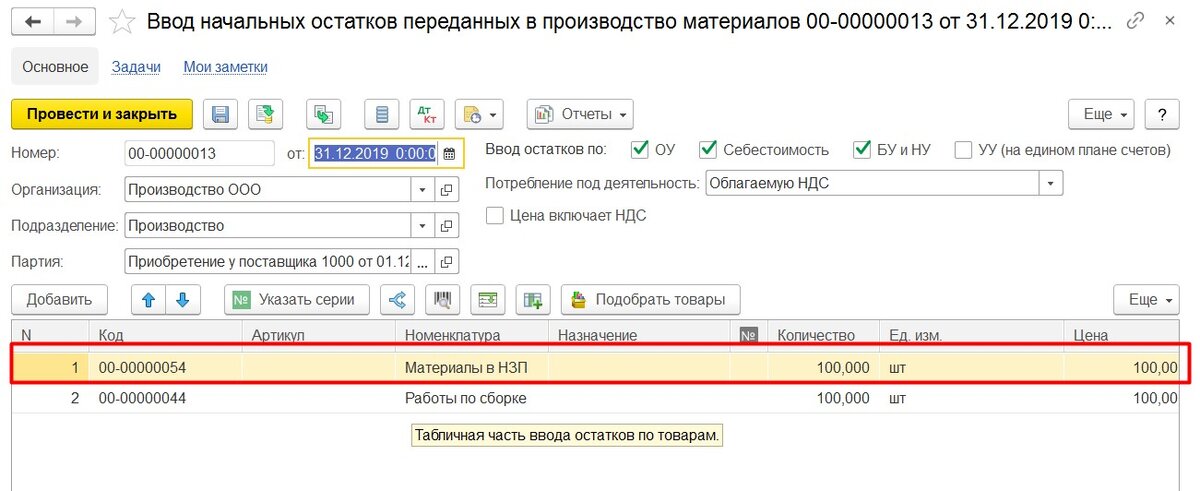
Task: Click Провести и закрыть button
Action: click(102, 114)
